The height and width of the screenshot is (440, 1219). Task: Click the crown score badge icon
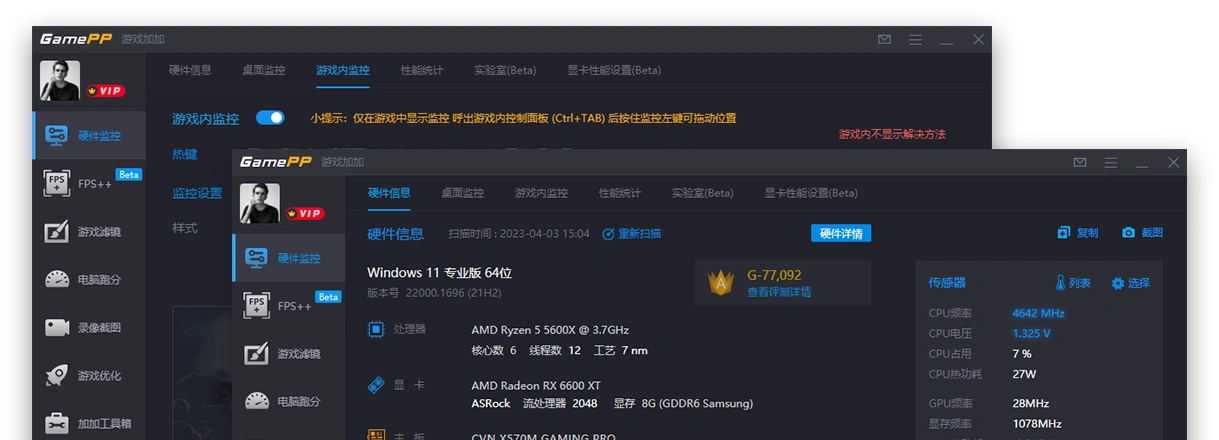coord(721,283)
